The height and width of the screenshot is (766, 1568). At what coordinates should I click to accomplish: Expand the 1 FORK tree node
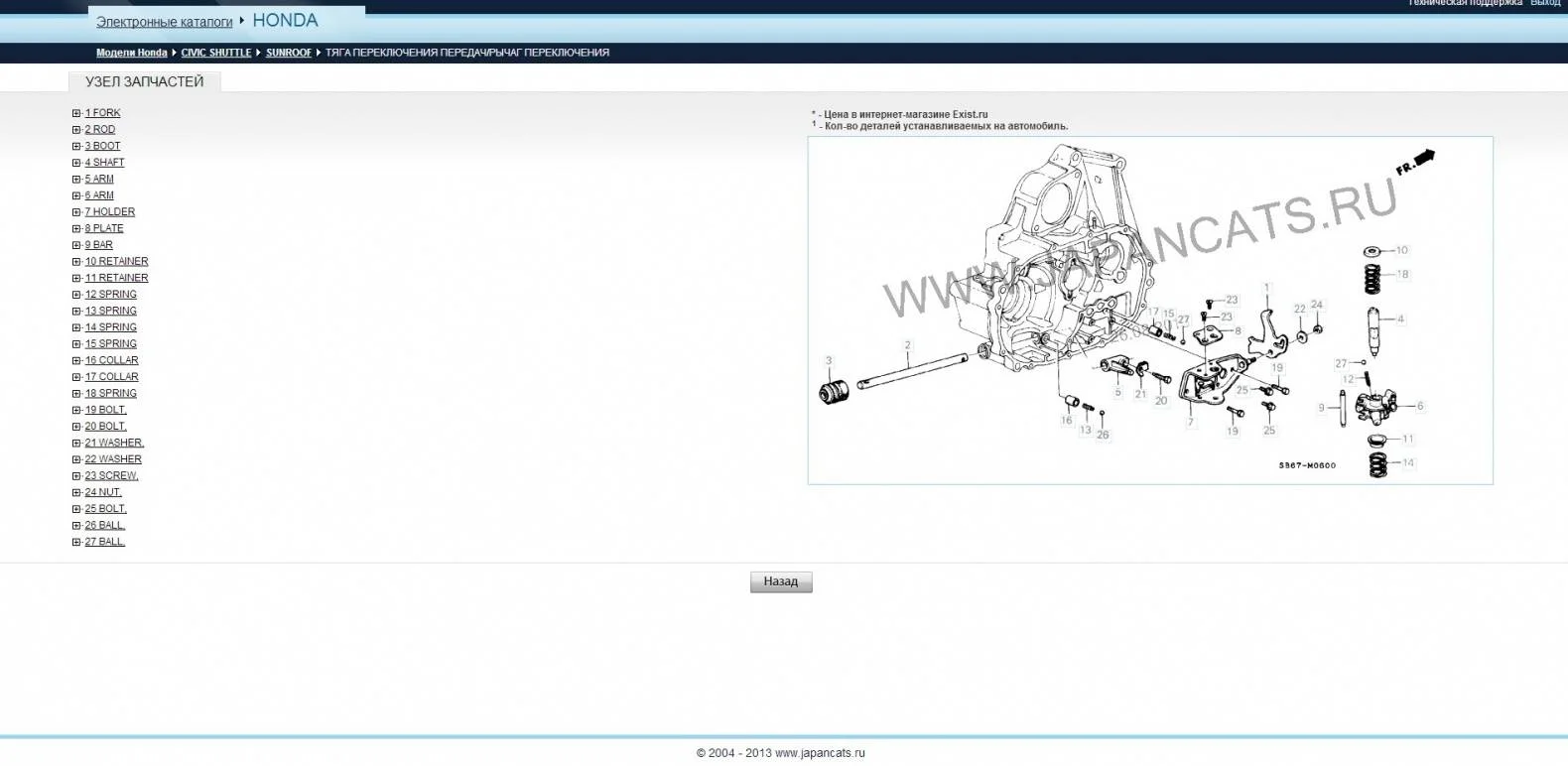(76, 113)
